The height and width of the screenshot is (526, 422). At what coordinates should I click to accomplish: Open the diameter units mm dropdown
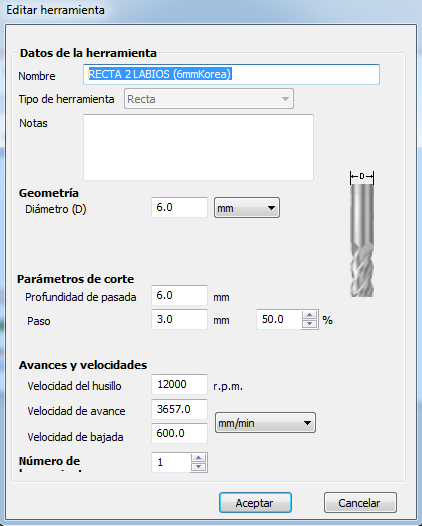pyautogui.click(x=247, y=208)
